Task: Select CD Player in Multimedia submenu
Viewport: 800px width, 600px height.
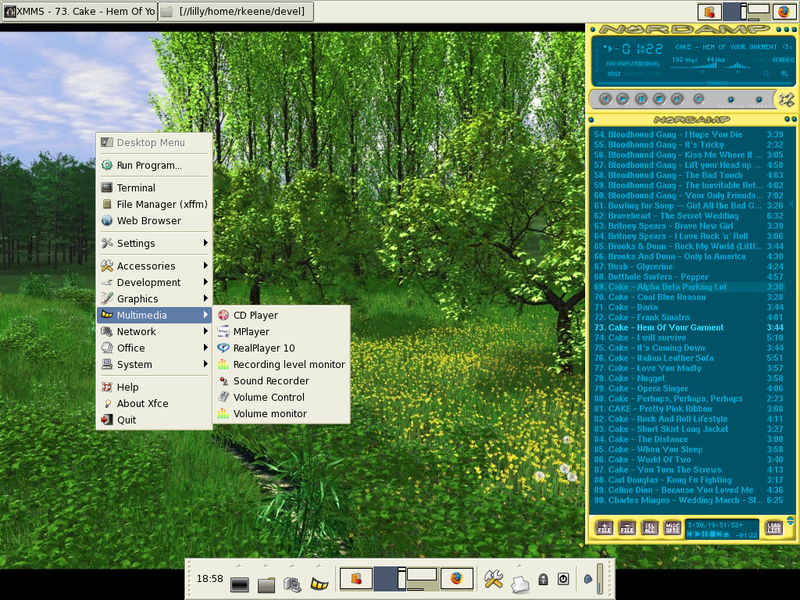Action: pos(282,315)
